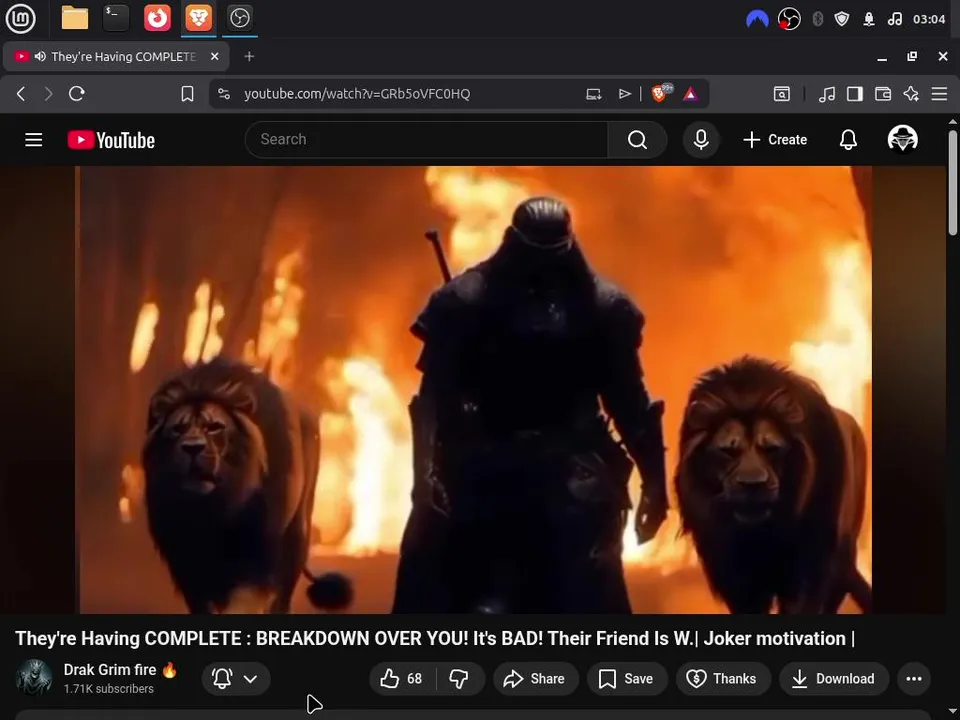Like the video with 68 likes
Viewport: 960px width, 720px height.
click(x=401, y=678)
